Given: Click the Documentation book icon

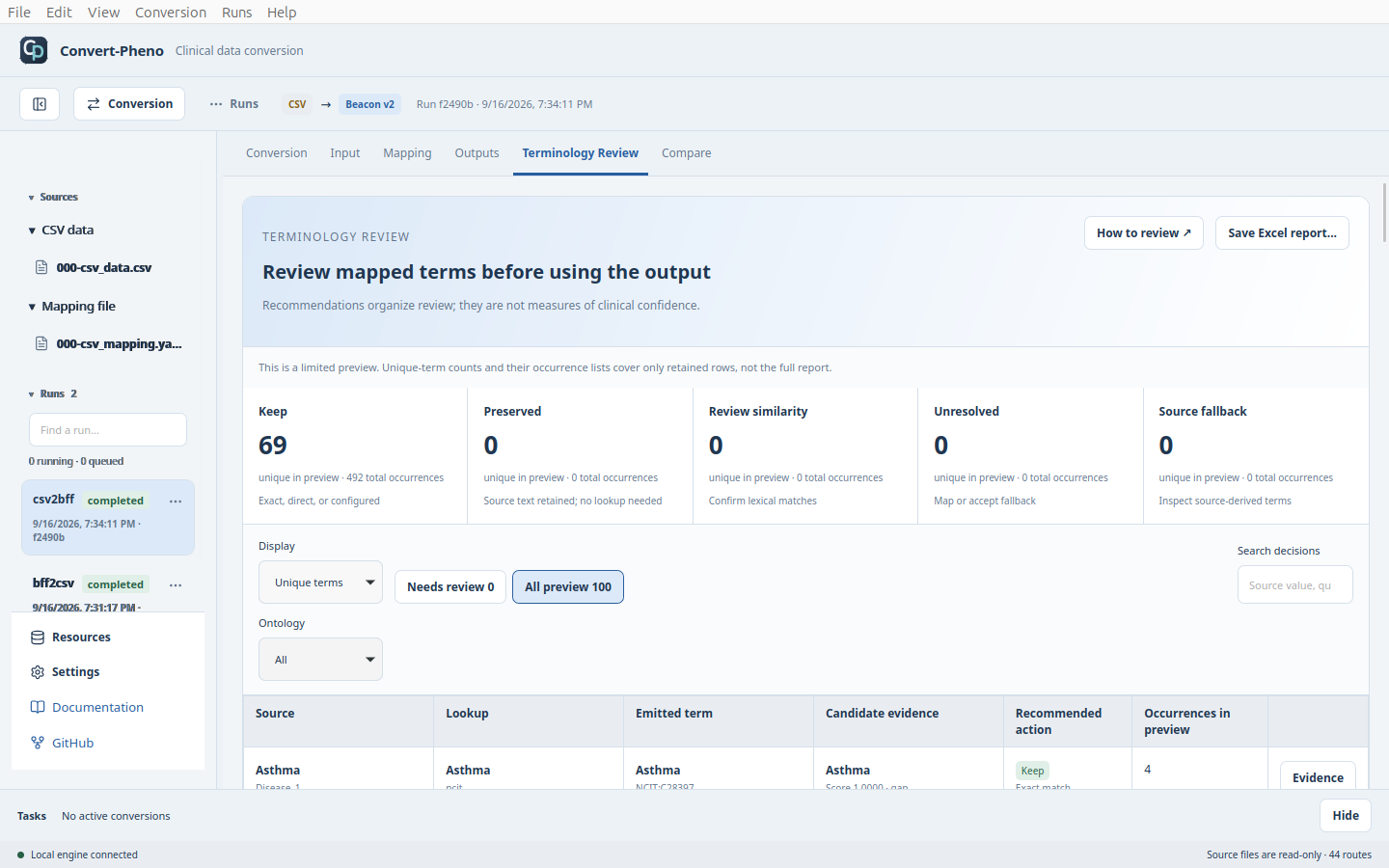Looking at the screenshot, I should coord(38,707).
